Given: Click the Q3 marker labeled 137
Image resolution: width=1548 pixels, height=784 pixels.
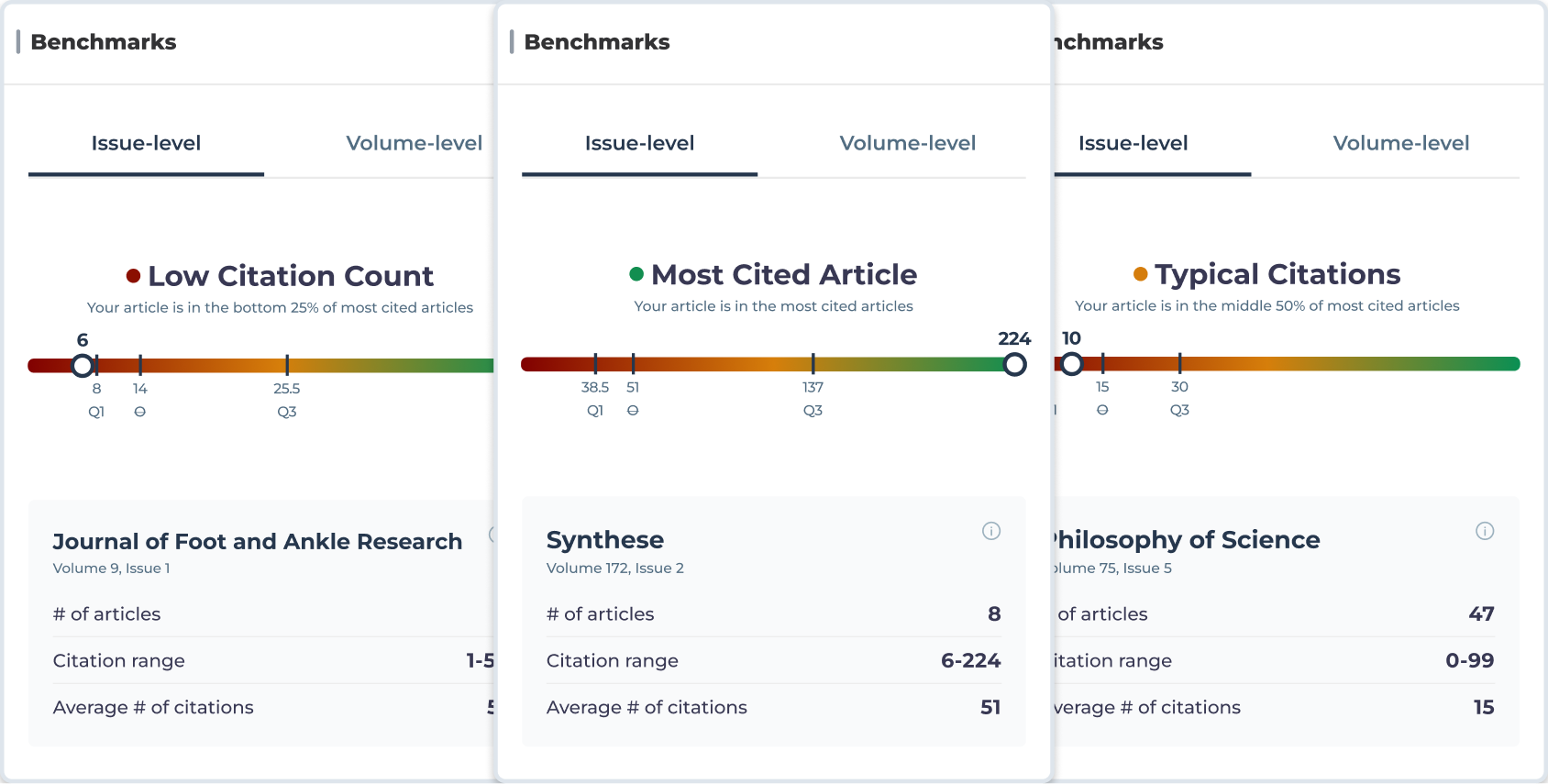Looking at the screenshot, I should click(x=813, y=365).
